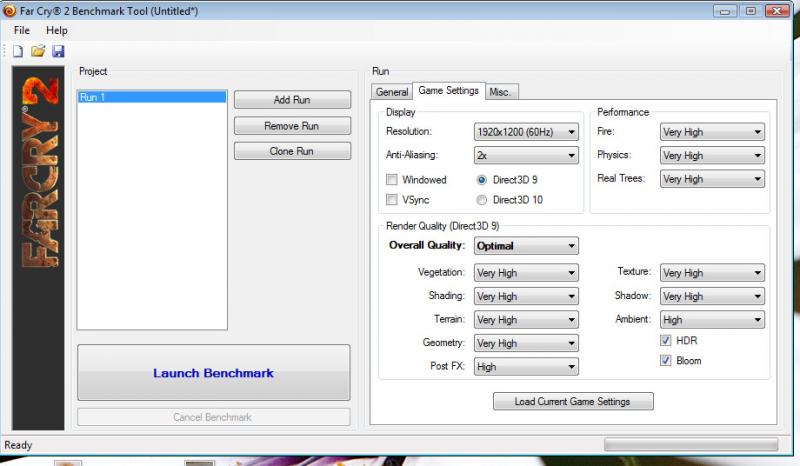Click the New project toolbar icon
Image resolution: width=800 pixels, height=466 pixels.
pos(18,51)
